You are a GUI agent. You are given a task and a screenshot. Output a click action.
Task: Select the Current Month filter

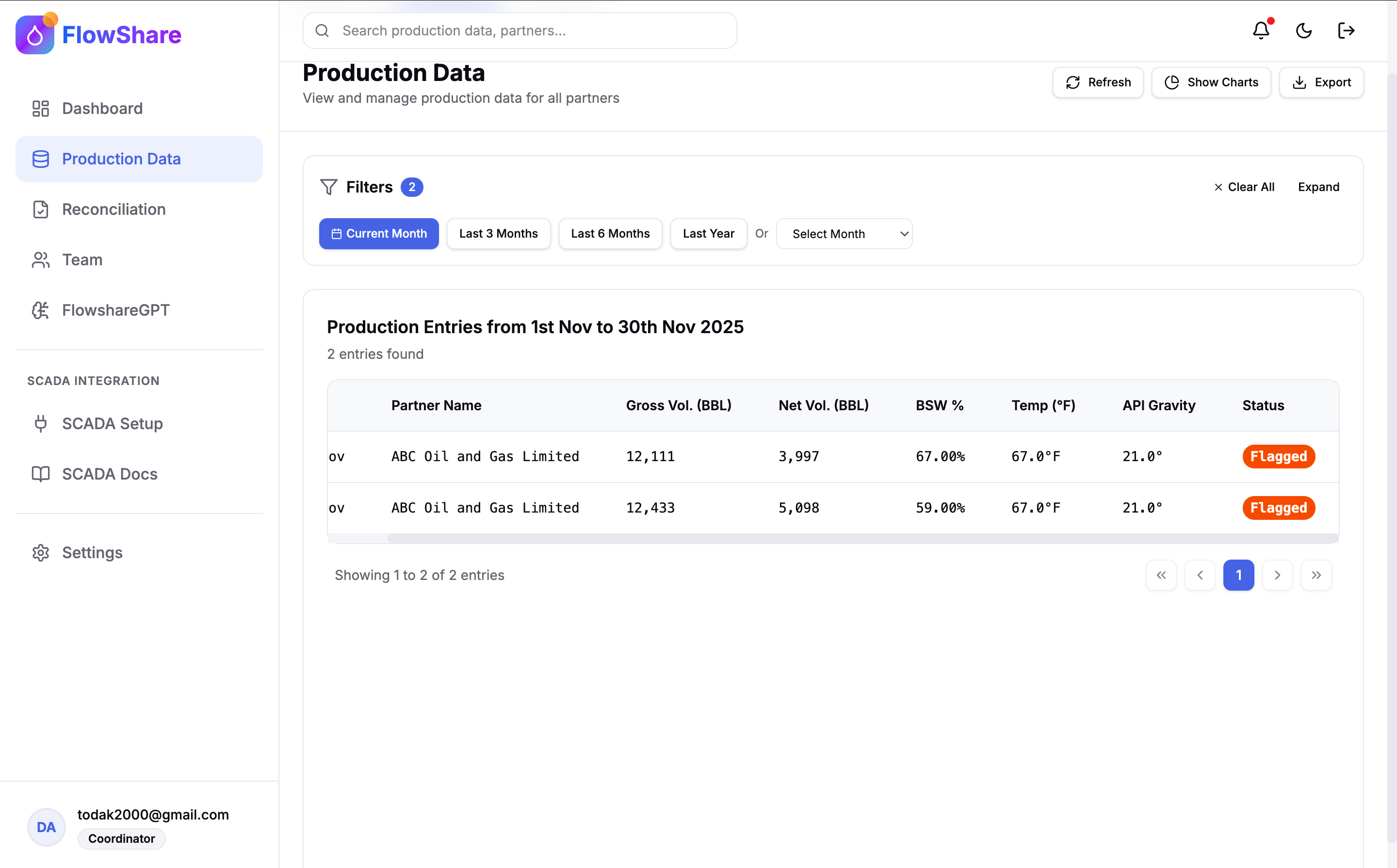click(x=379, y=234)
